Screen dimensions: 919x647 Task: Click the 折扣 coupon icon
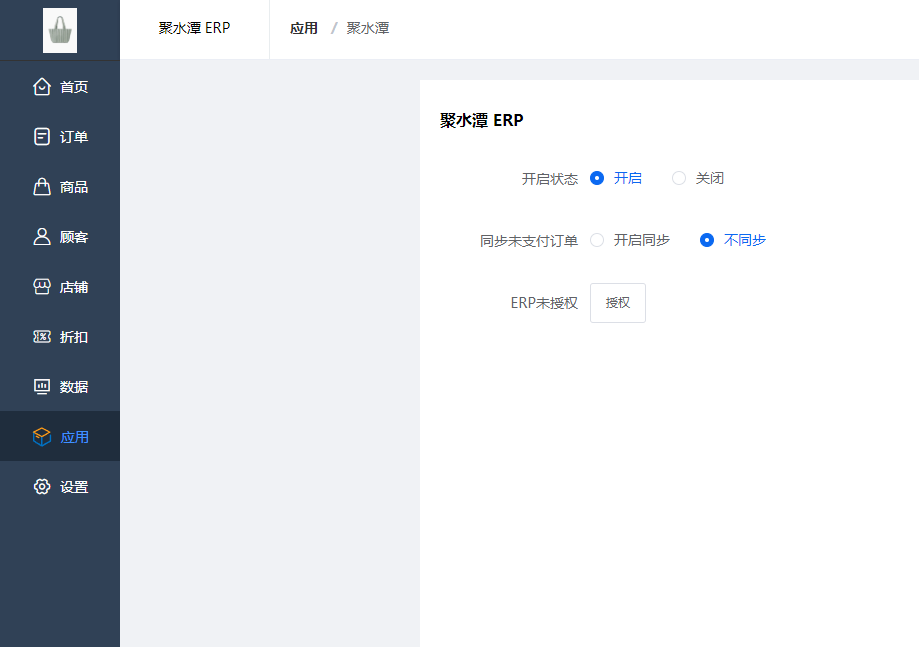tap(42, 337)
